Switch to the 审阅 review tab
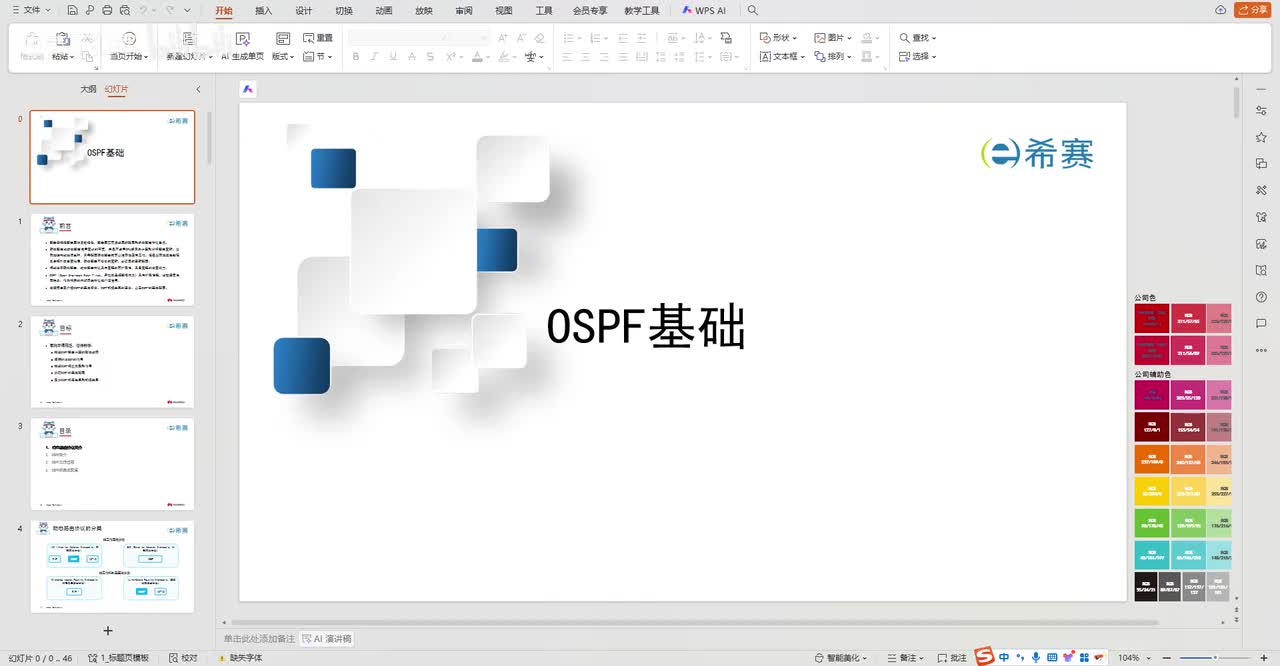This screenshot has height=666, width=1280. point(463,10)
